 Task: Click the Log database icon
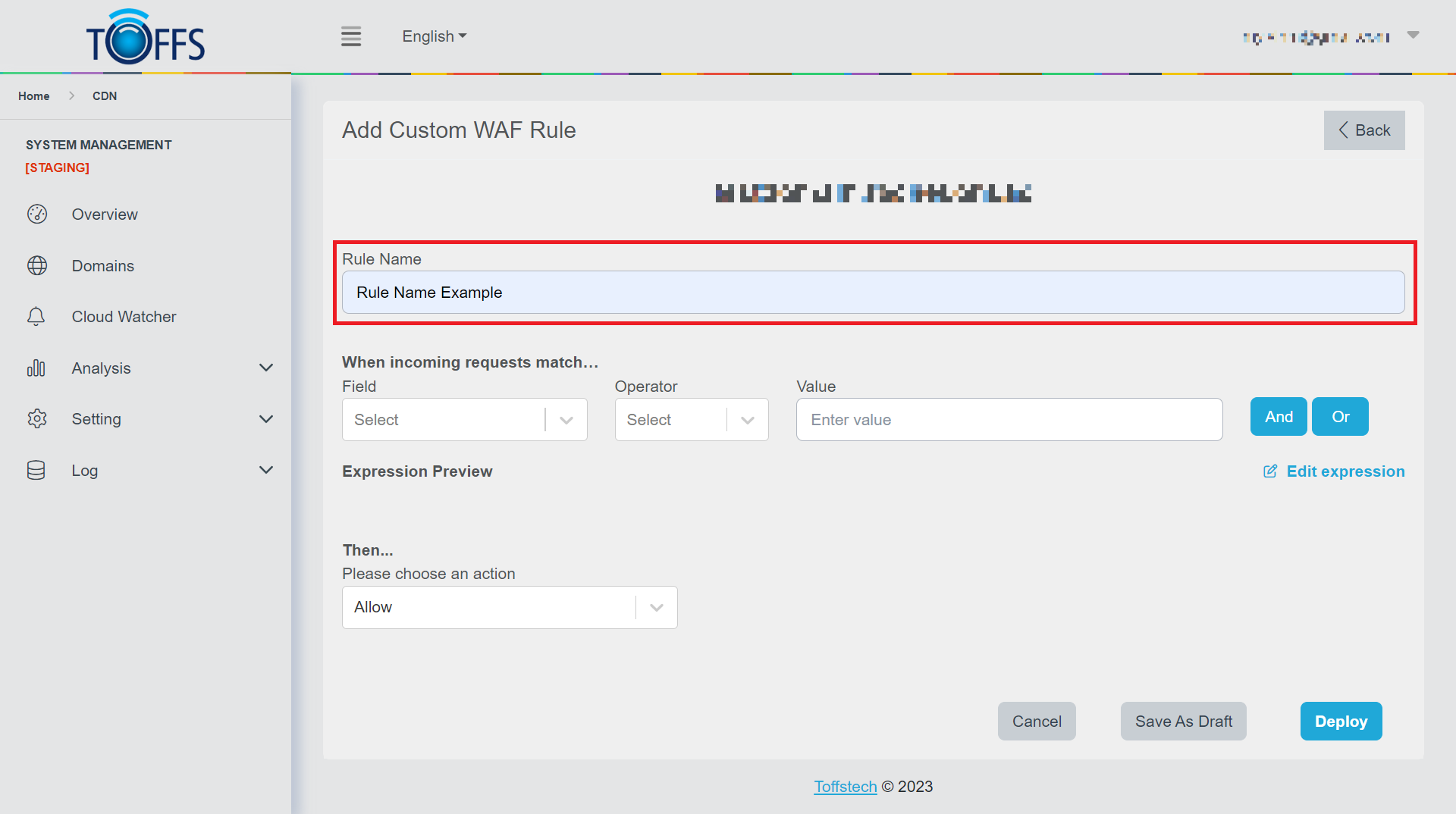pos(36,471)
